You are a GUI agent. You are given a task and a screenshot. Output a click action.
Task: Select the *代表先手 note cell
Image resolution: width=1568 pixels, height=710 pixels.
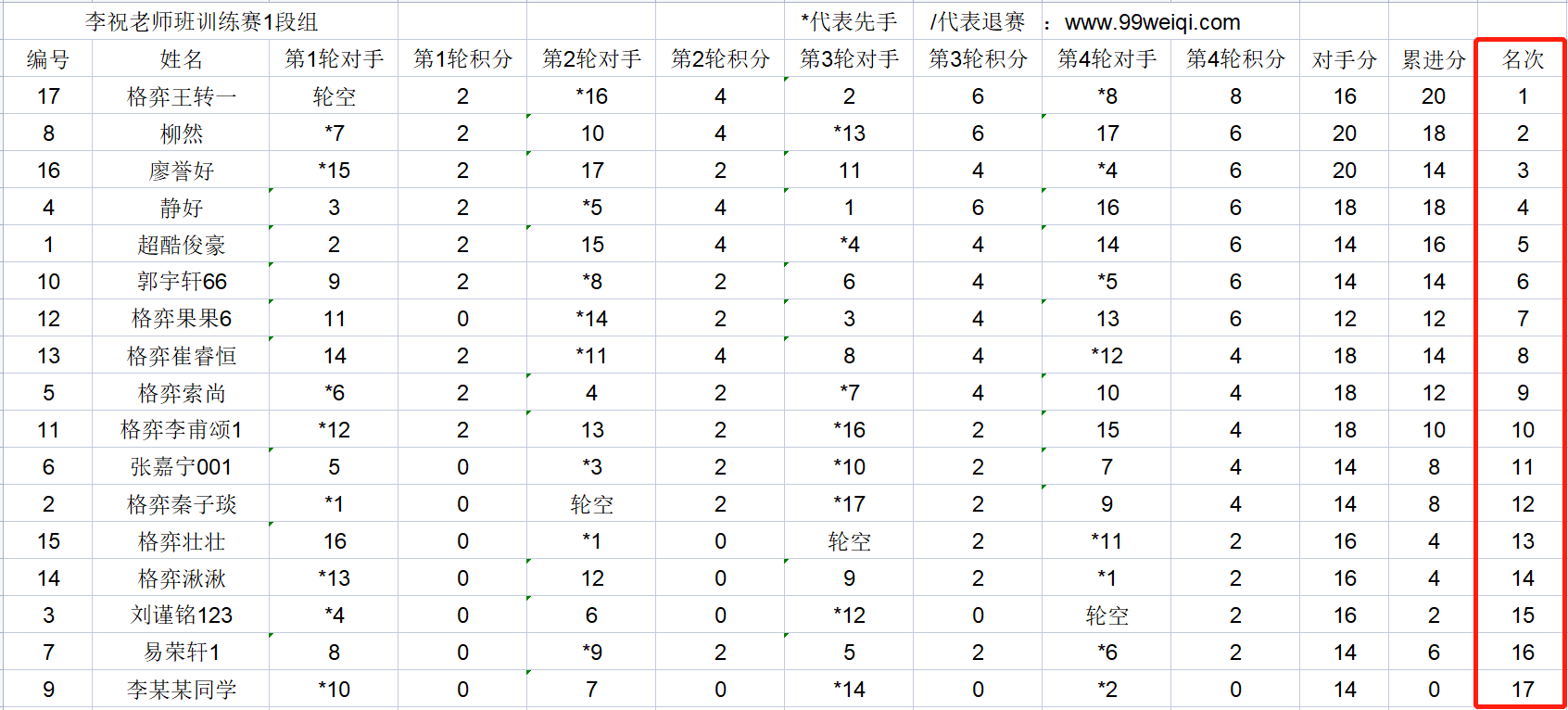point(849,22)
